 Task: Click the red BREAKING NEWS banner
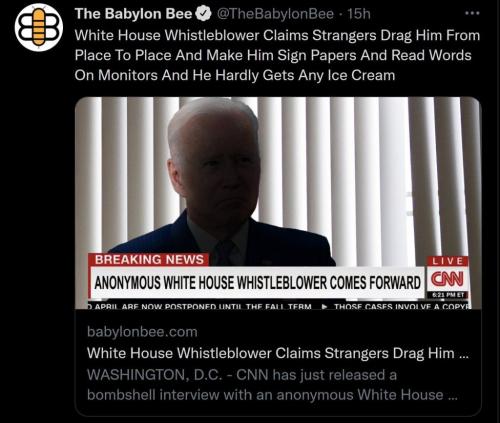(x=149, y=260)
